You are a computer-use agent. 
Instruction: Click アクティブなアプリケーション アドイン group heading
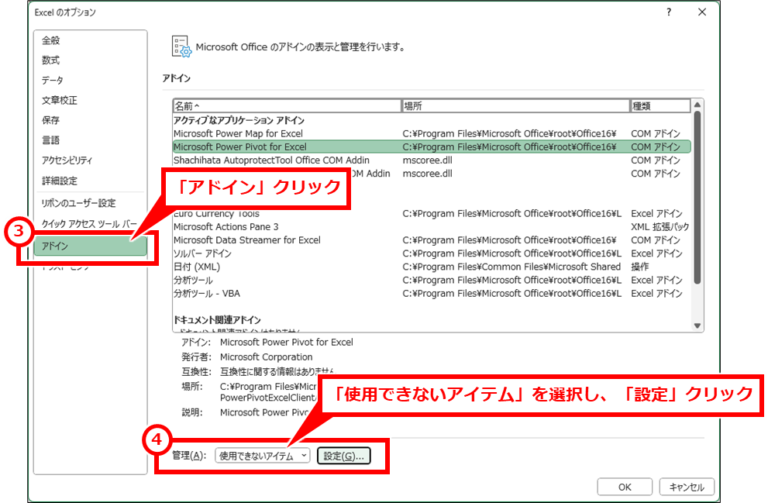click(239, 120)
